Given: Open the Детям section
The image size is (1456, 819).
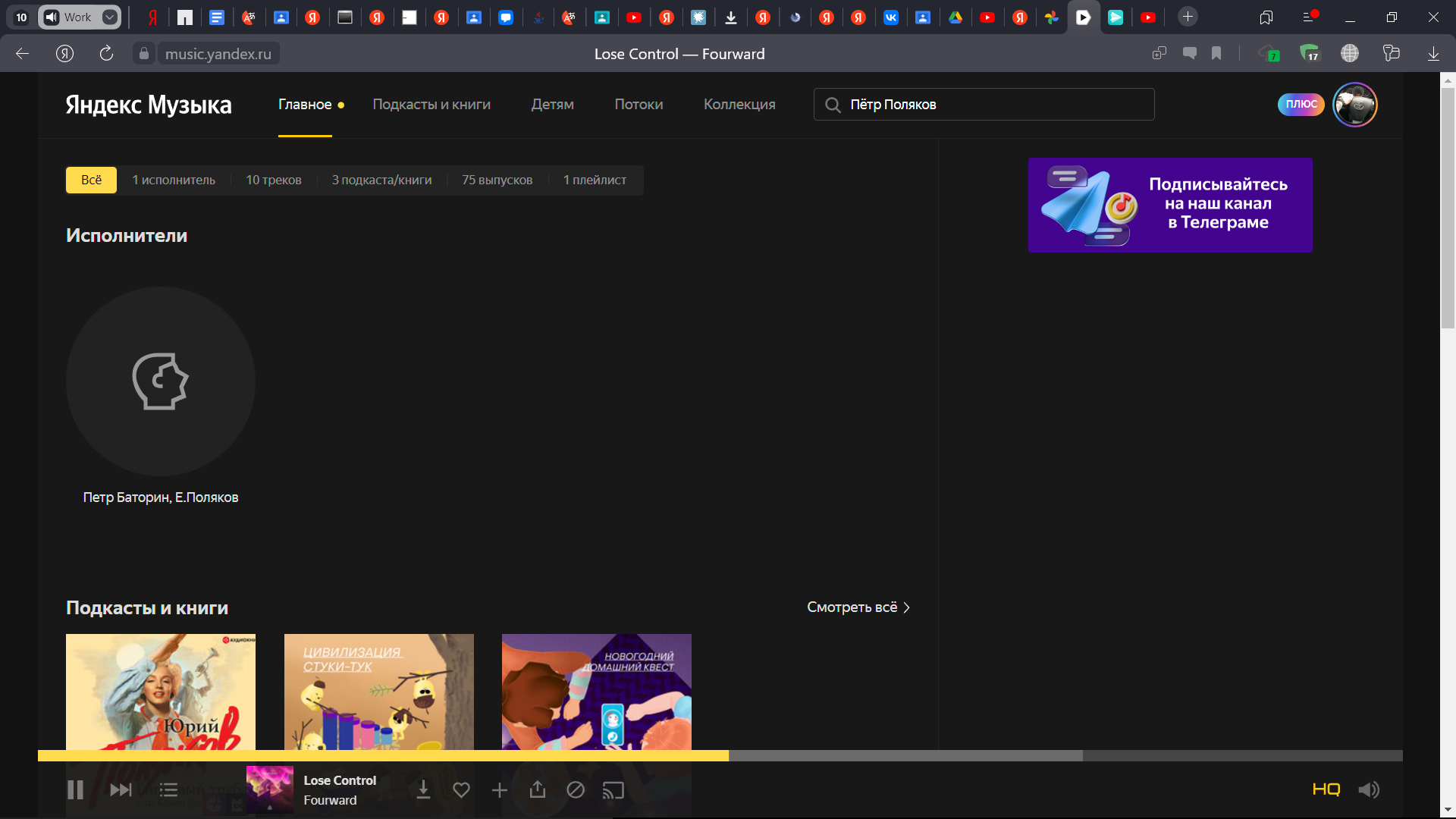Looking at the screenshot, I should (552, 105).
